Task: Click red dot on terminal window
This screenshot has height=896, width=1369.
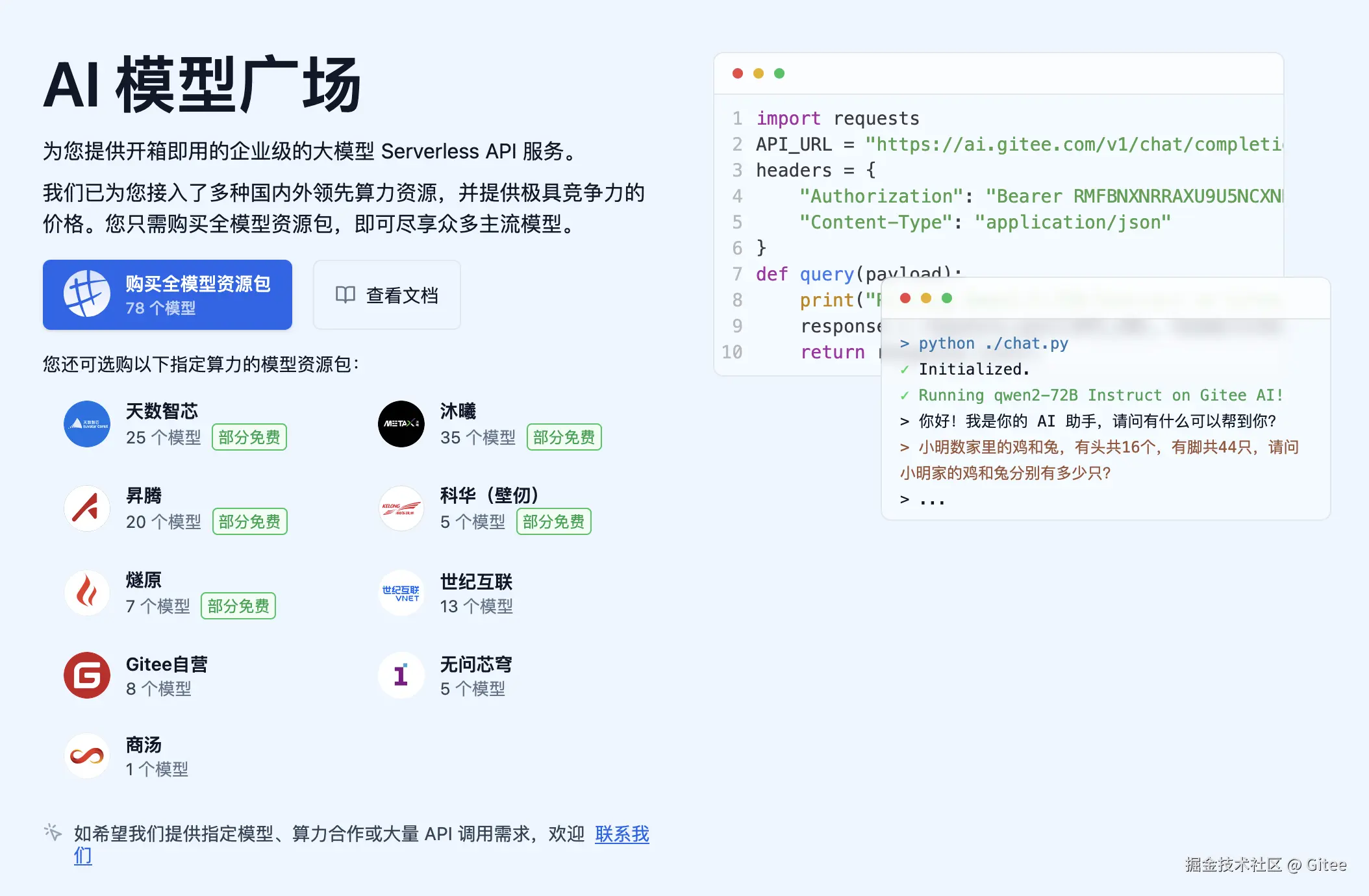Action: 905,298
